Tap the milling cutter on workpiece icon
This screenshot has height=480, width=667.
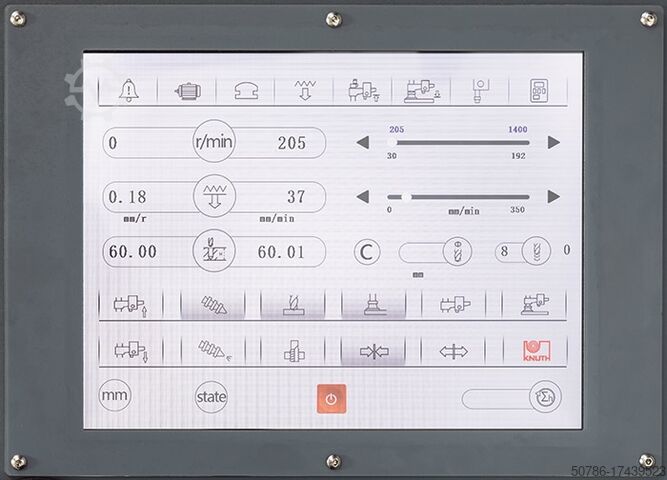coord(294,305)
